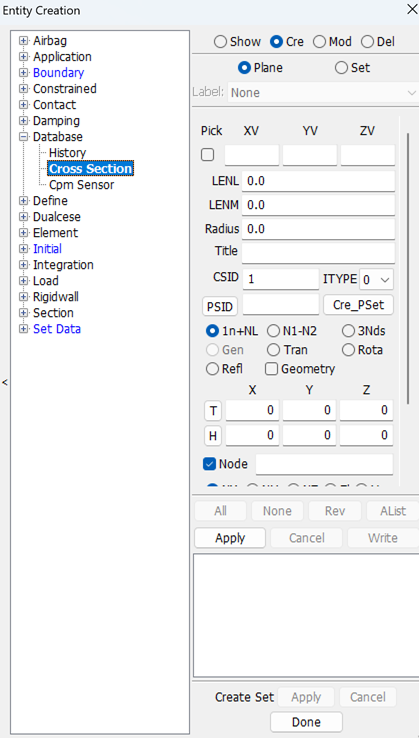Viewport: 419px width, 738px height.
Task: Select the History tree item
Action: 67,153
